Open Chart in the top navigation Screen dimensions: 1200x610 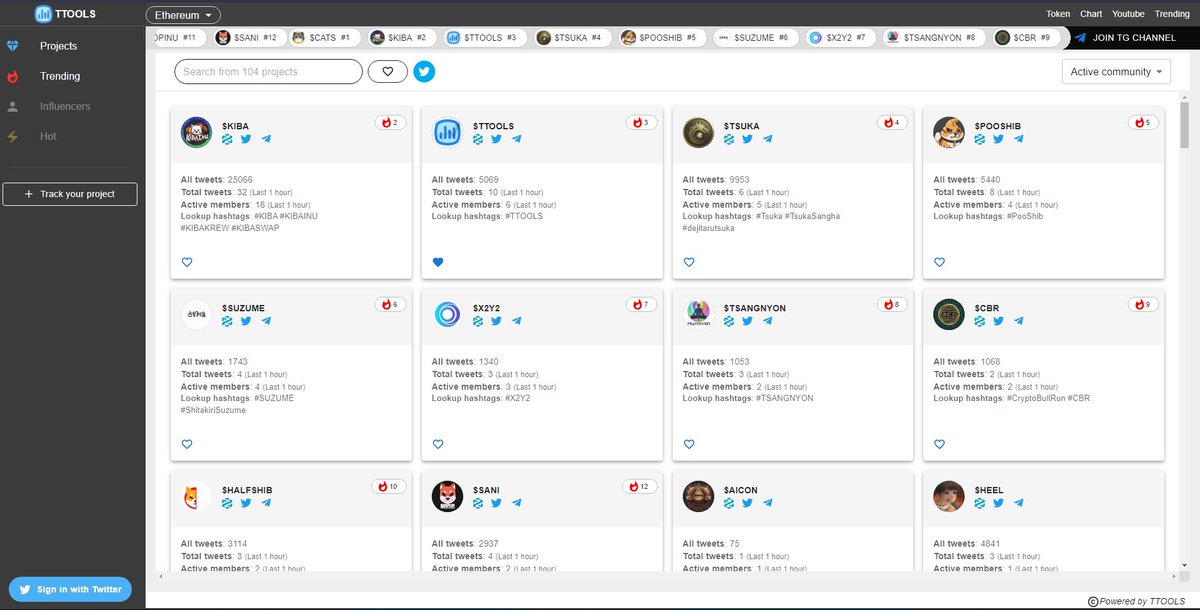1091,14
